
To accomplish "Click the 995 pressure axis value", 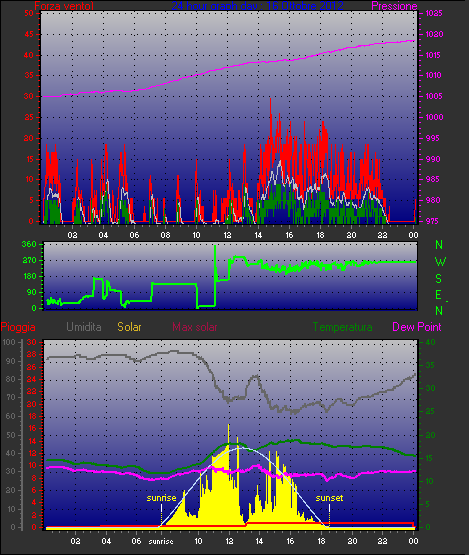I will [433, 138].
